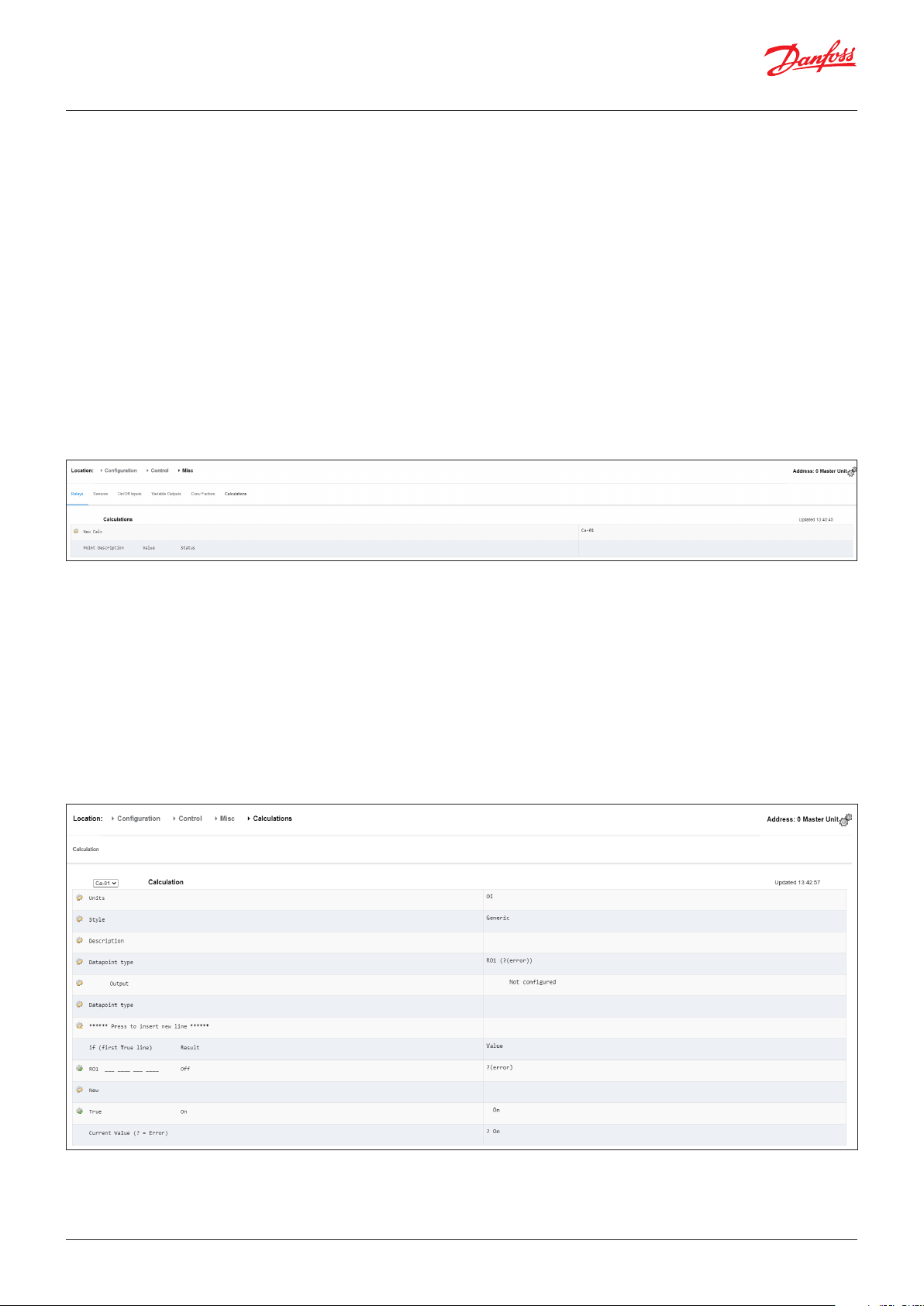Viewport: 924px width, 1306px height.
Task: Click the icon beside the New row
Action: click(x=79, y=1090)
